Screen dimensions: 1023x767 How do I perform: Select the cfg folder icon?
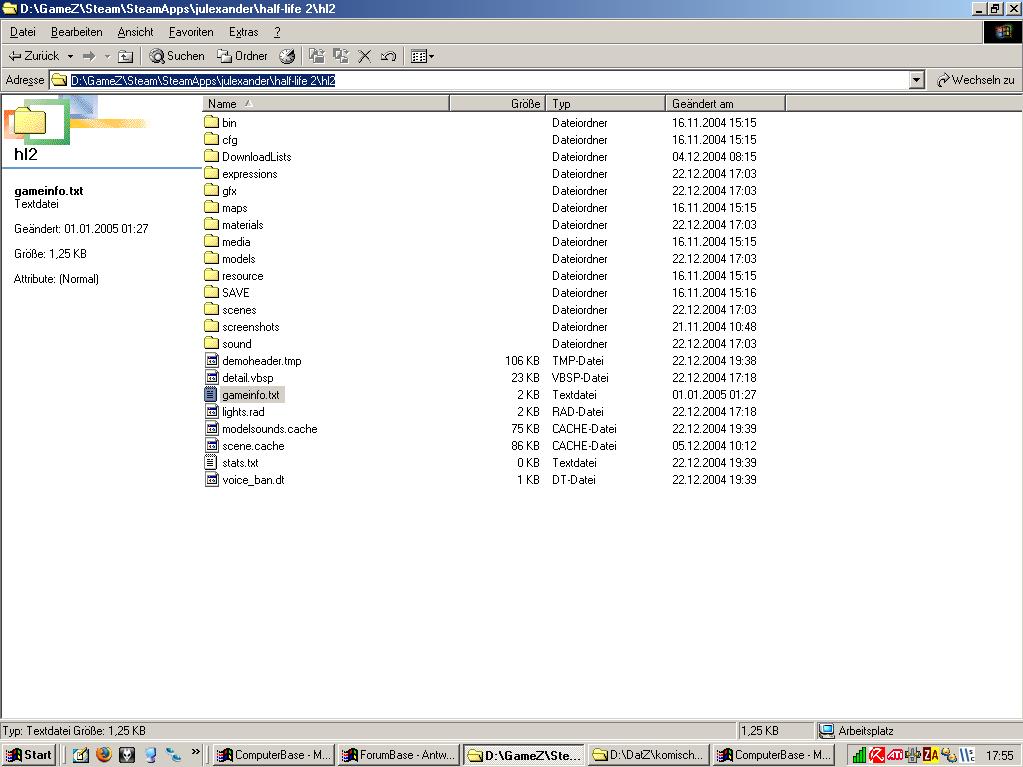tap(211, 139)
